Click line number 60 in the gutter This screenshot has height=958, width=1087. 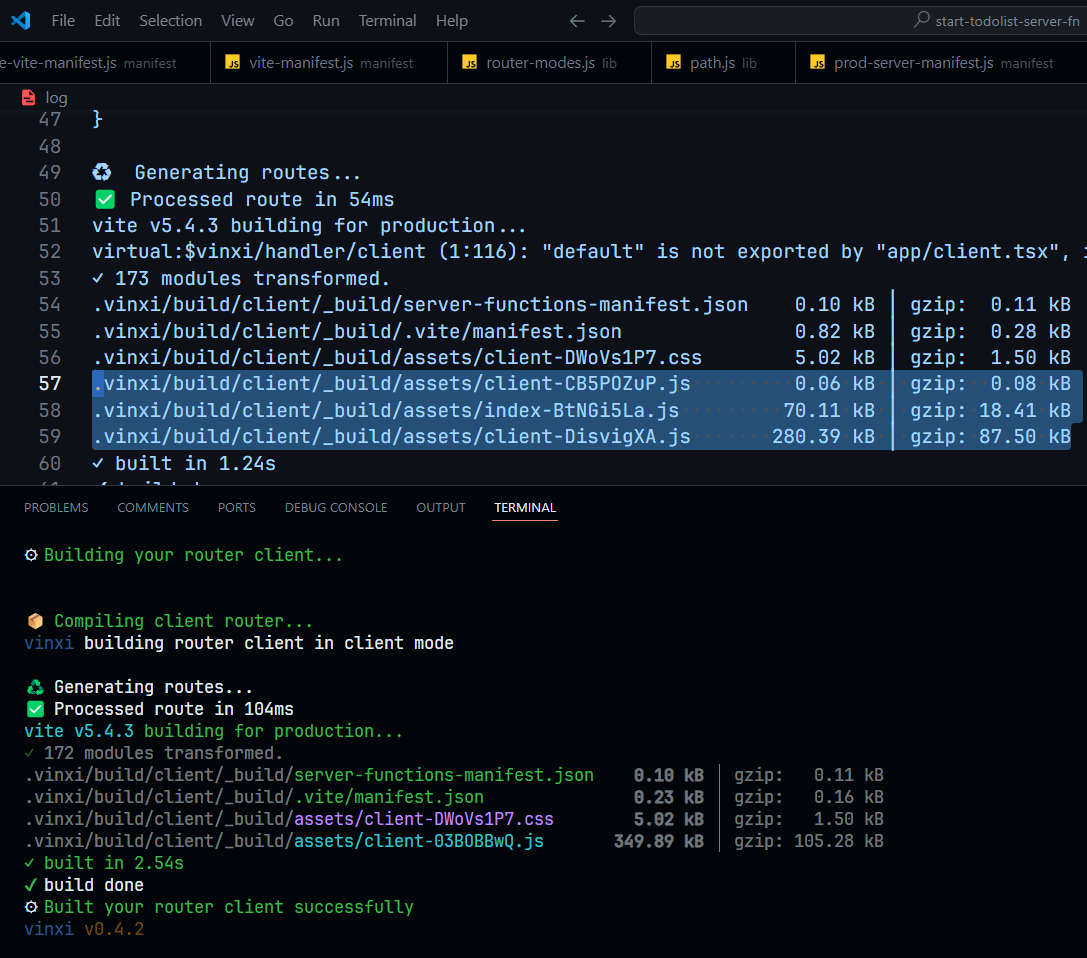pos(50,463)
